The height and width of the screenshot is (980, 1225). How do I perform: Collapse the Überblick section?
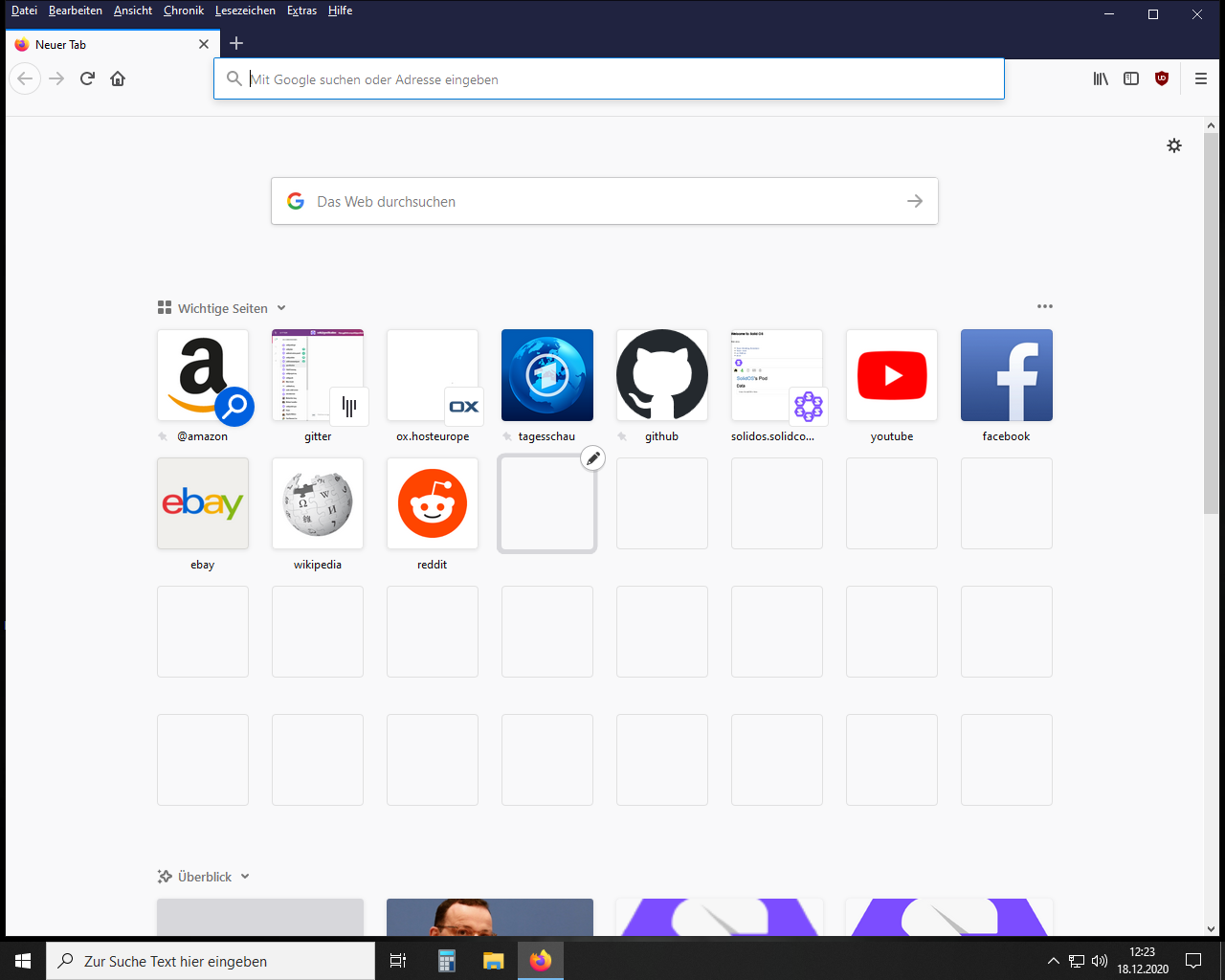pos(245,877)
